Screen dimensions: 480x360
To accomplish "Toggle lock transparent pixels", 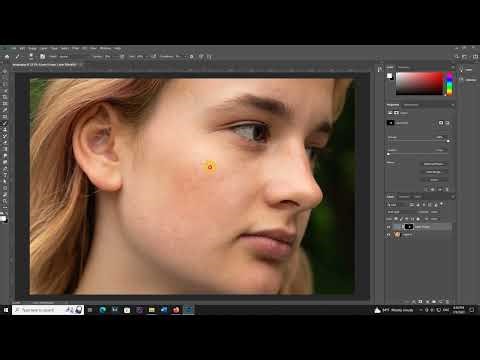I will point(396,219).
